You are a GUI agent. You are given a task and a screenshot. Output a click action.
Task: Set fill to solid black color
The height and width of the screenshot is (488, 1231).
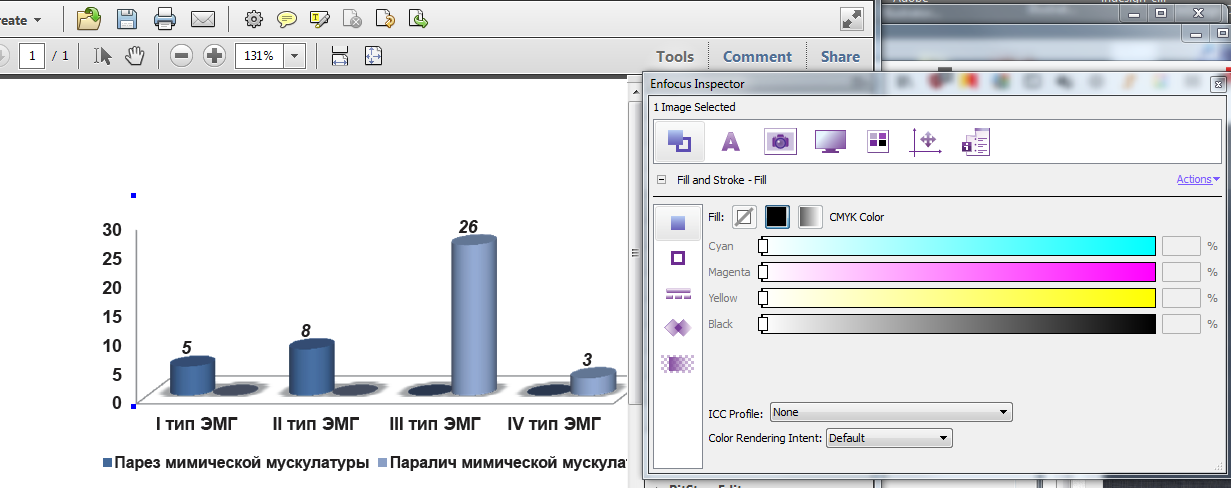777,217
